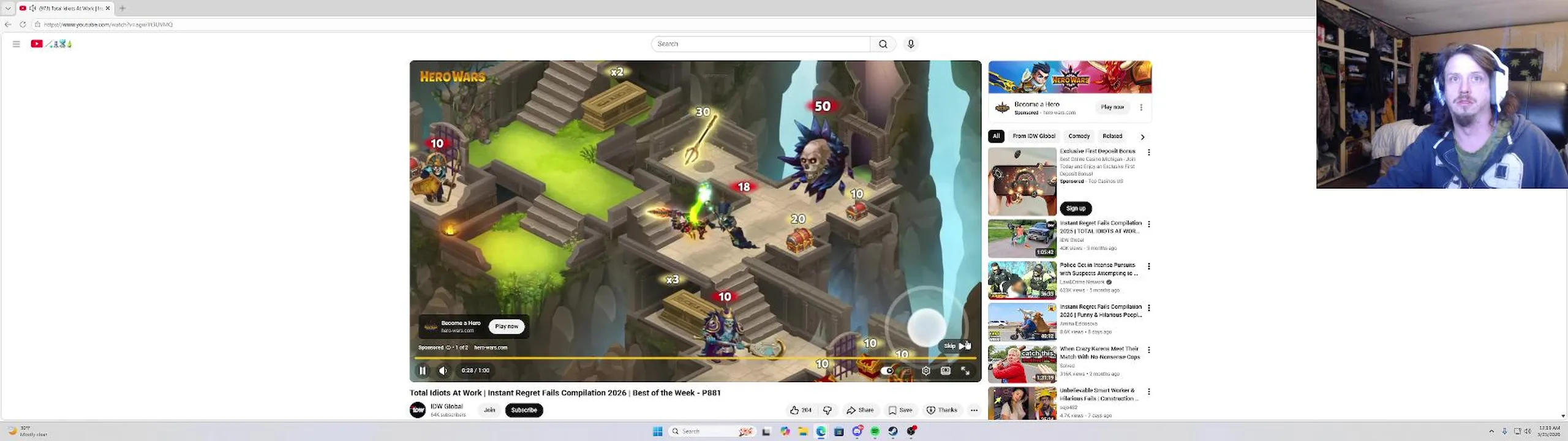Screen dimensions: 1568x441
Task: Open When Crazy Karens Meet Their Match thumbnail
Action: click(1022, 364)
